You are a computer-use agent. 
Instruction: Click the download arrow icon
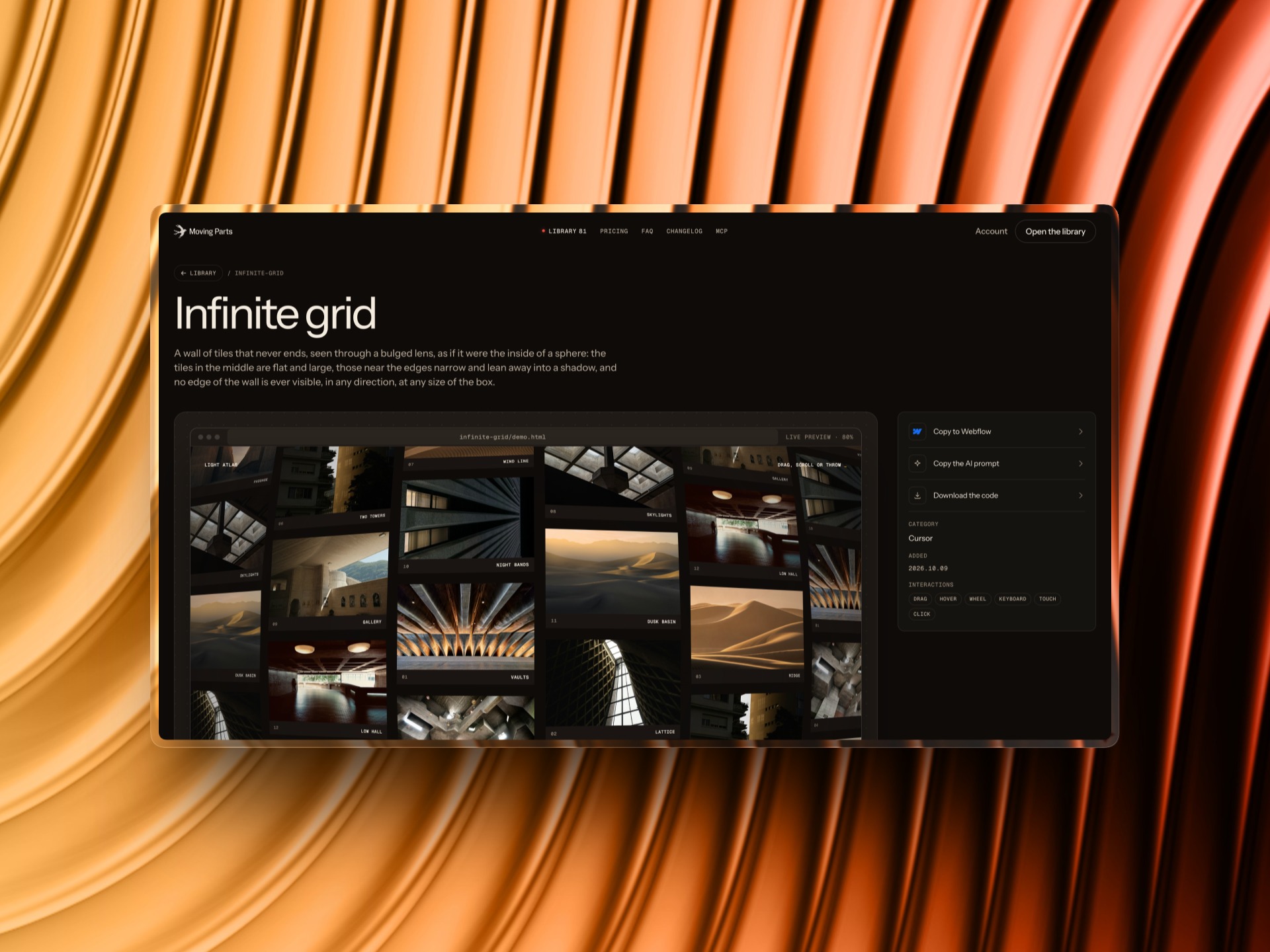[917, 495]
